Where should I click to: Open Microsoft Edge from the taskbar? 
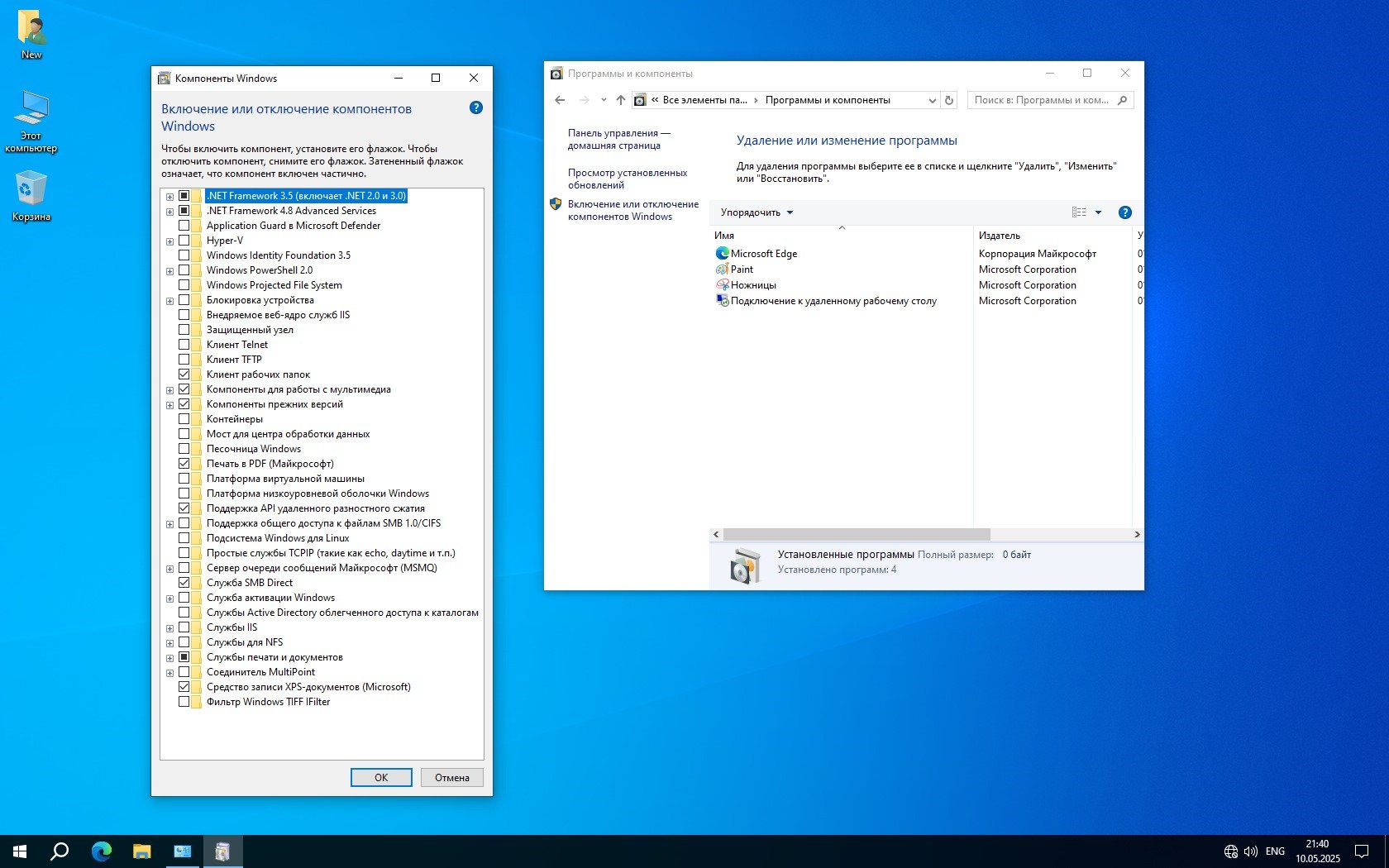(x=101, y=851)
